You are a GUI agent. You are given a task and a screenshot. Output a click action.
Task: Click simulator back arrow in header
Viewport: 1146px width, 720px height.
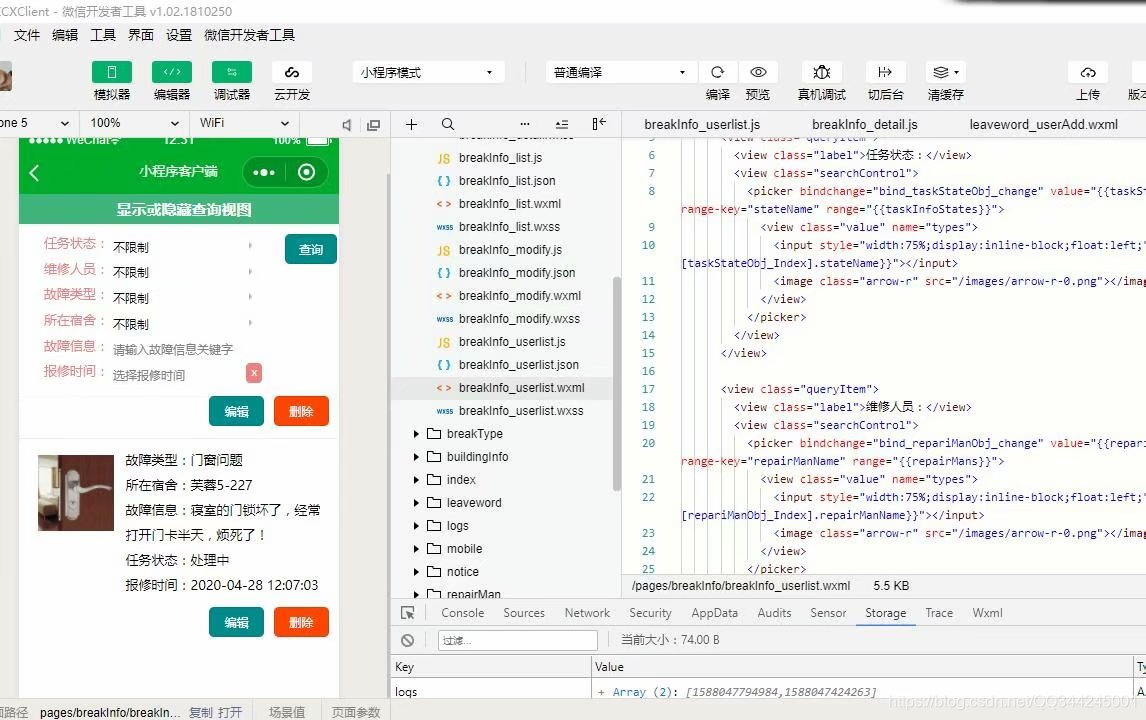click(34, 173)
